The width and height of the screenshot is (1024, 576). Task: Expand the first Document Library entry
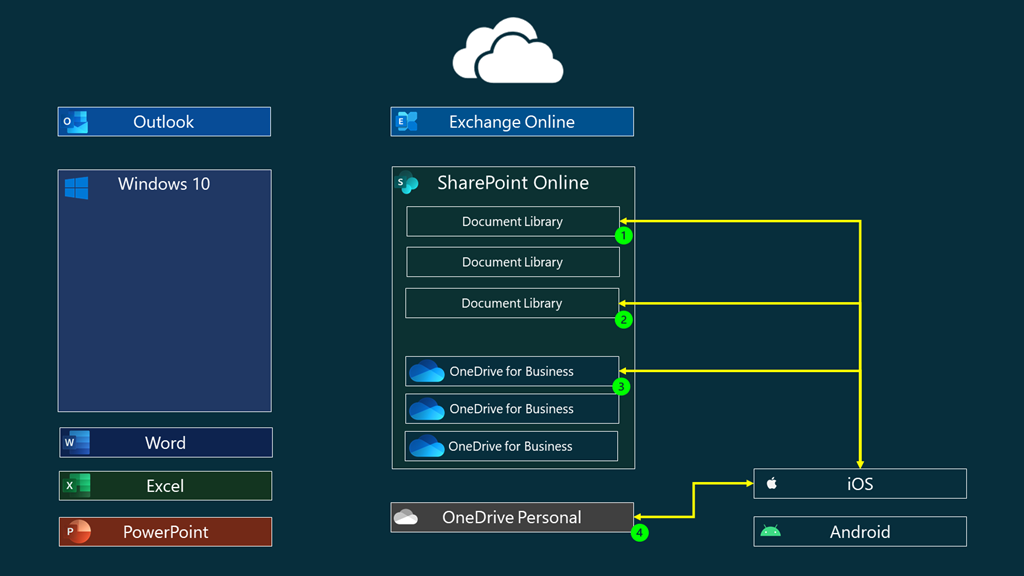pos(512,221)
